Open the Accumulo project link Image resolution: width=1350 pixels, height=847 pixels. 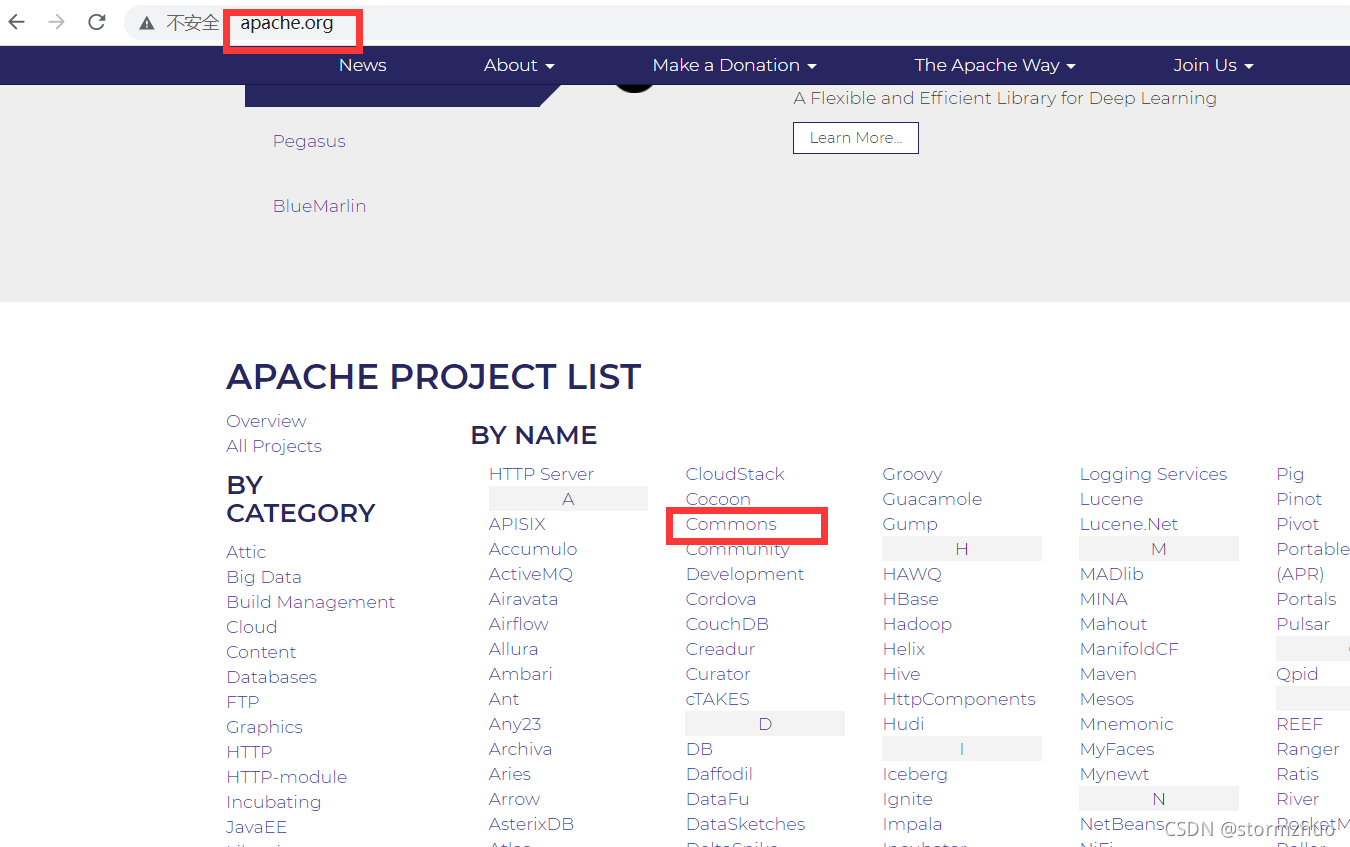pos(533,549)
